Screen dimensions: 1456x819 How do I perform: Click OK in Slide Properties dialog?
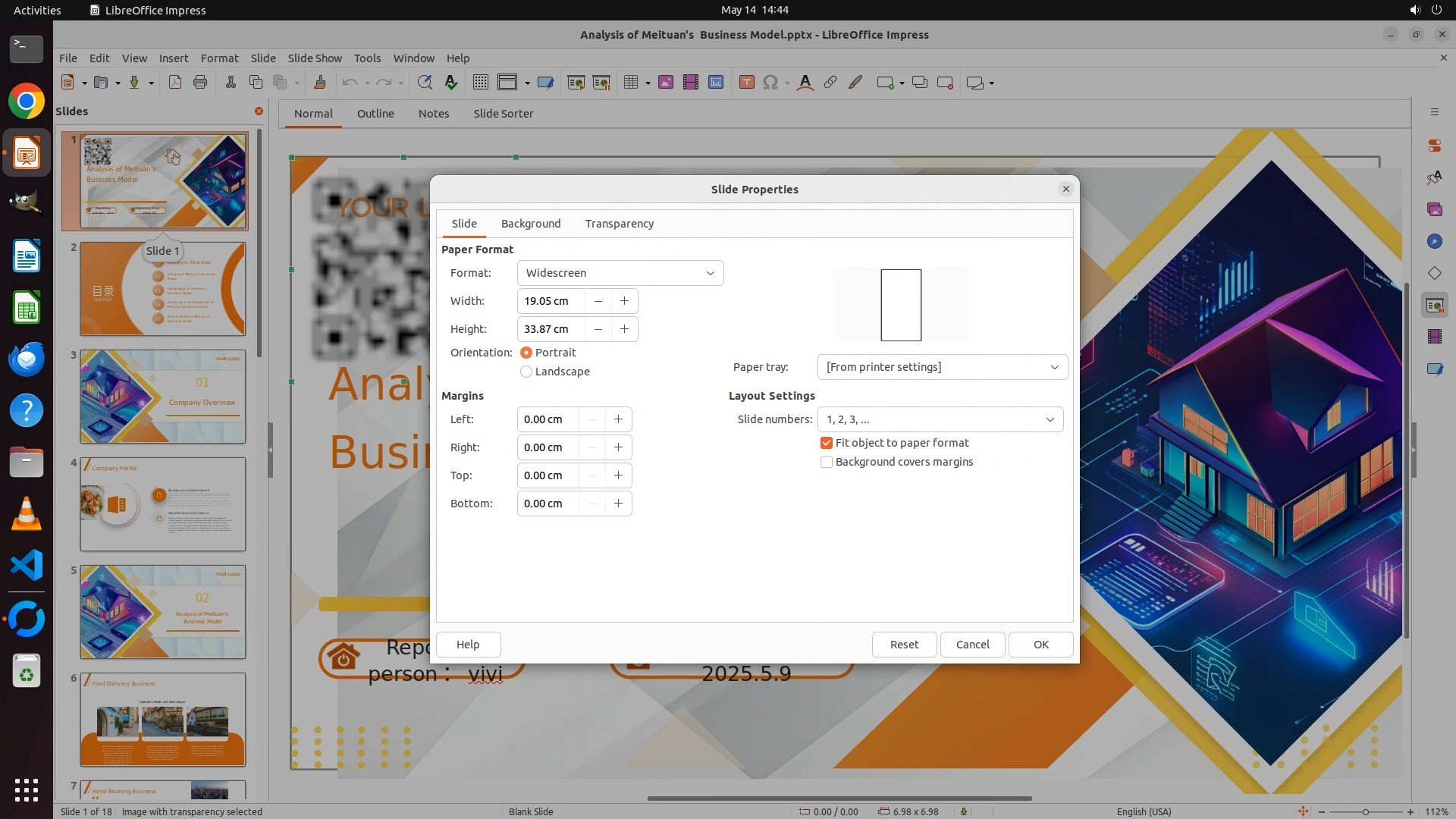point(1040,645)
